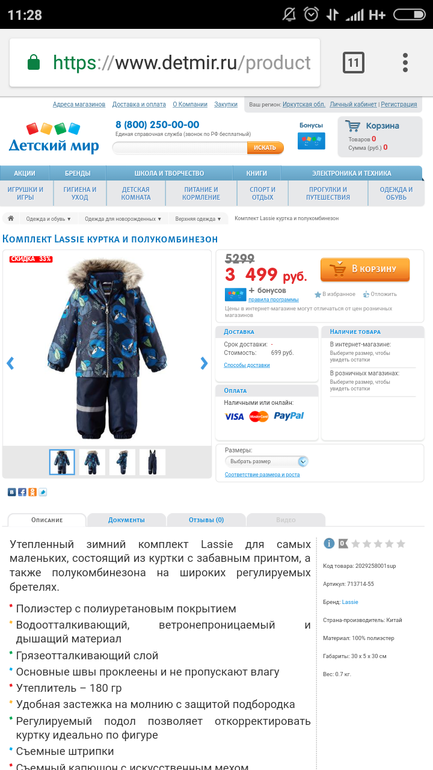The width and height of the screenshot is (433, 770).
Task: Open the Корзина shopping cart icon
Action: [x=352, y=126]
